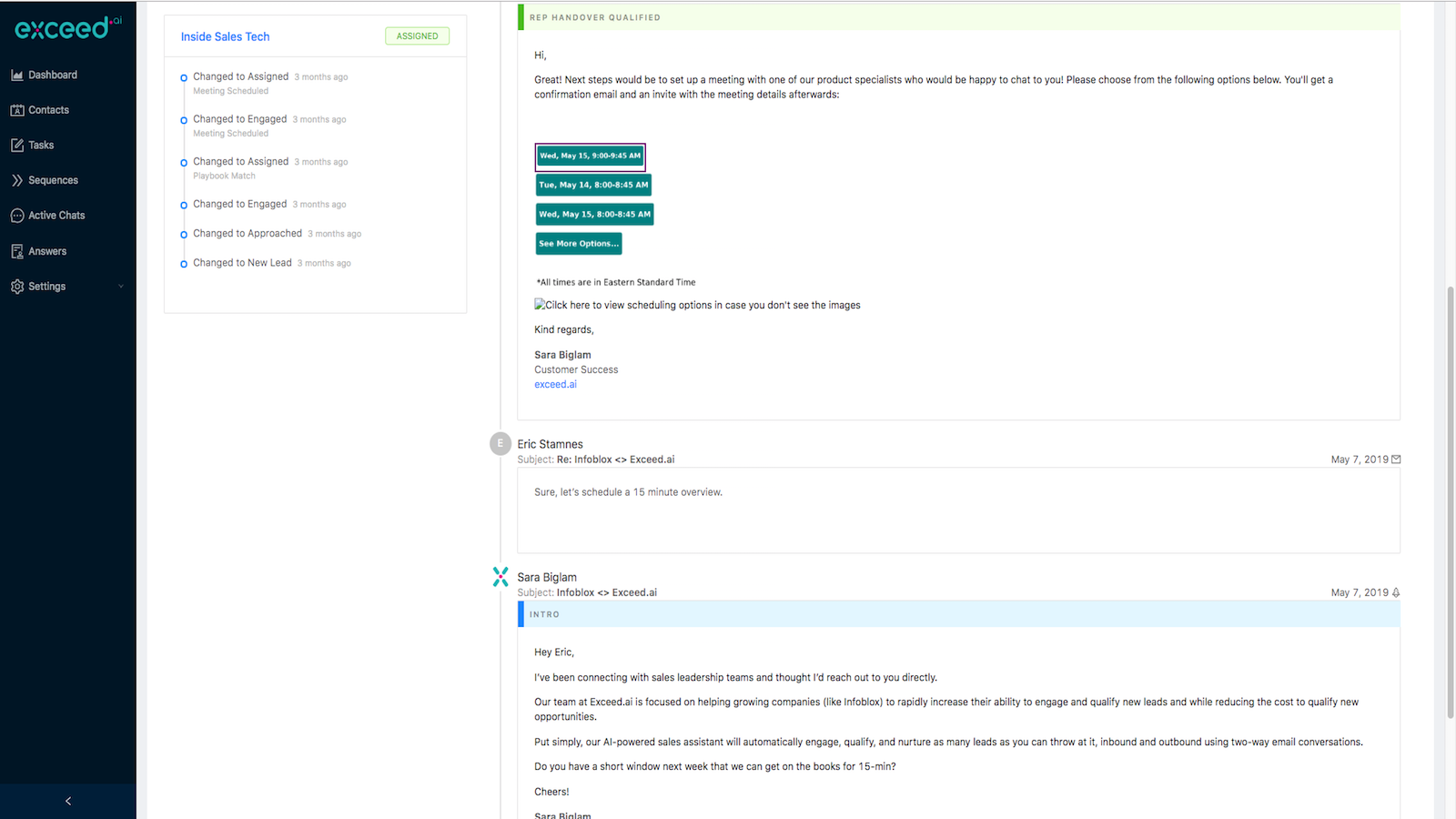Open the Settings gear icon
1456x819 pixels.
click(x=17, y=286)
